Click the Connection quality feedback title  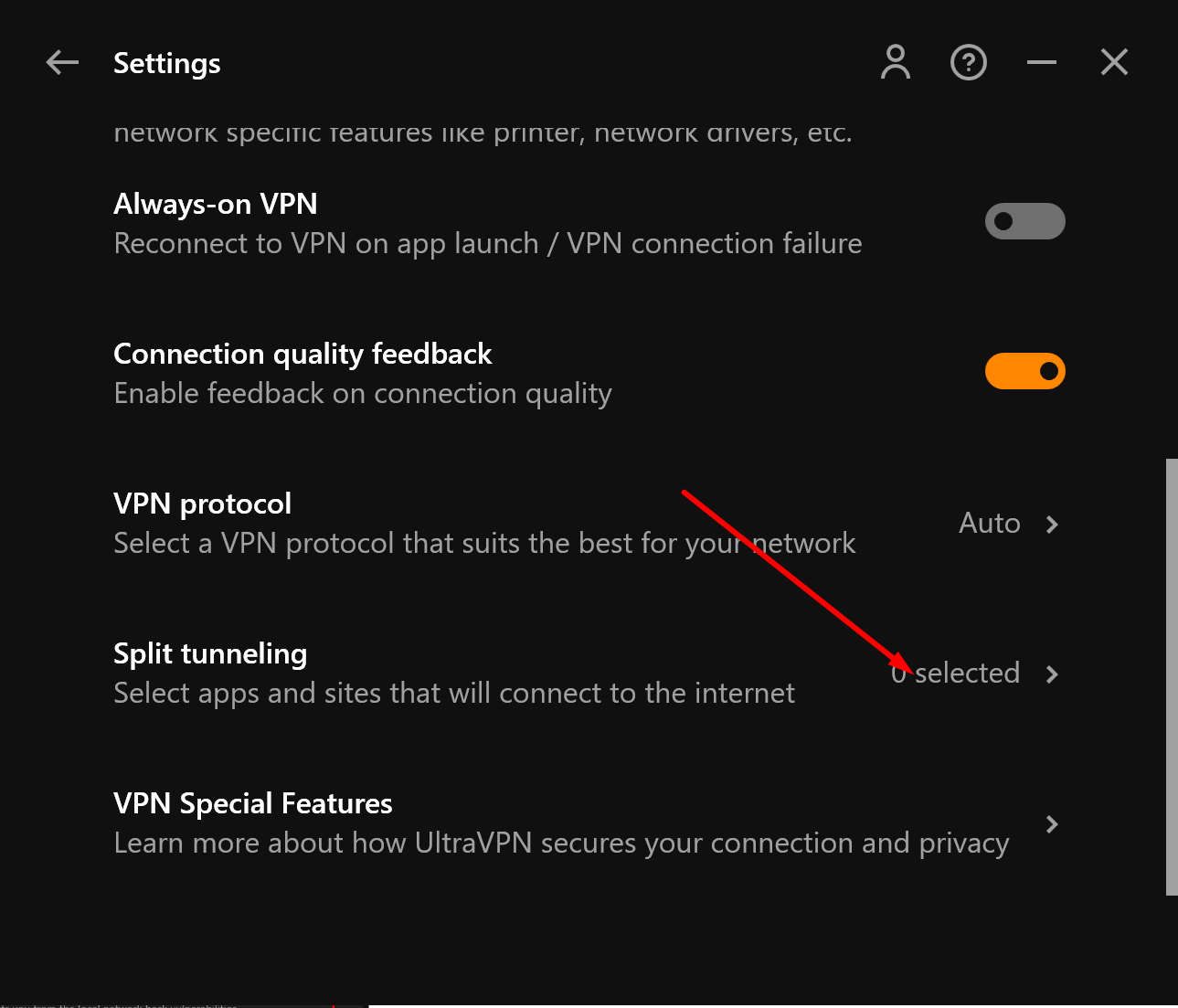click(302, 354)
